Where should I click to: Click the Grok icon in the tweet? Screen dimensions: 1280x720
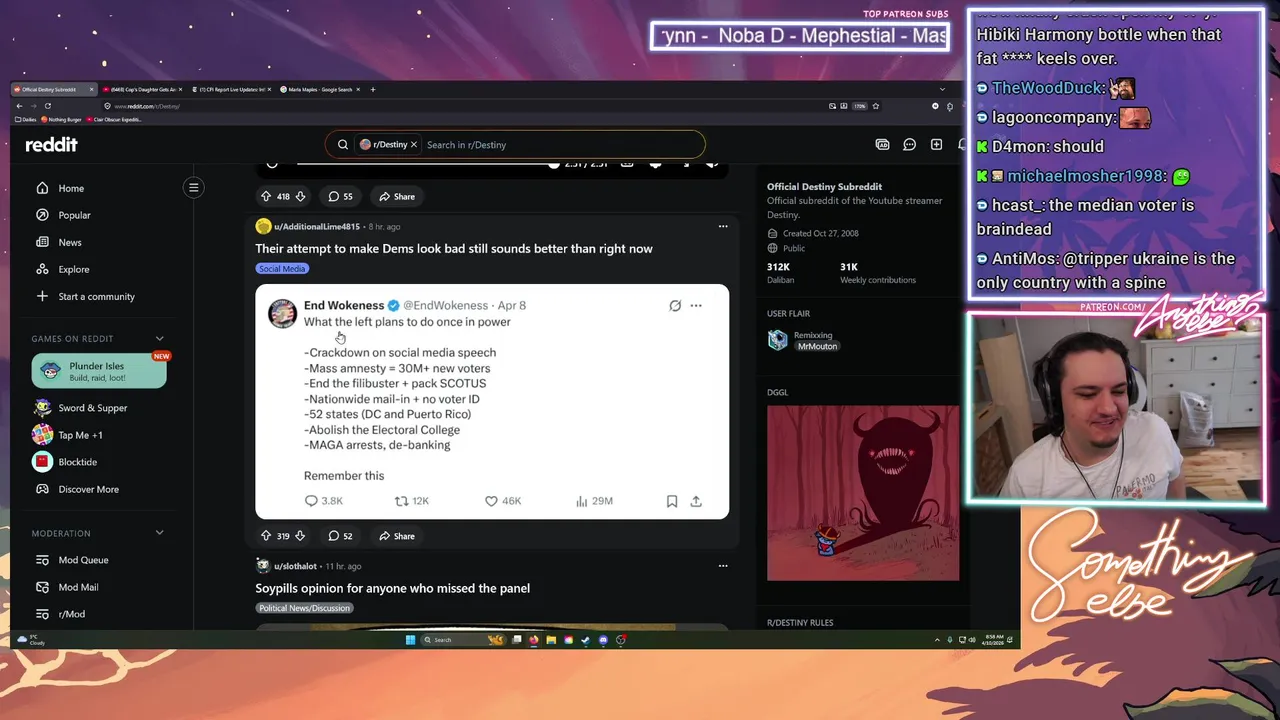[x=675, y=306]
